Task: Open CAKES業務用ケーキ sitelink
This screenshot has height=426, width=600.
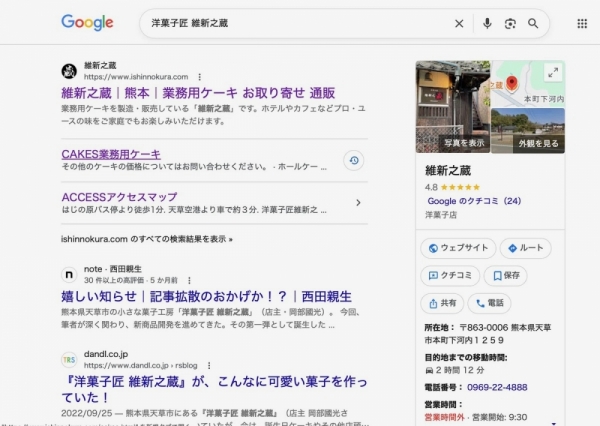Action: click(111, 154)
